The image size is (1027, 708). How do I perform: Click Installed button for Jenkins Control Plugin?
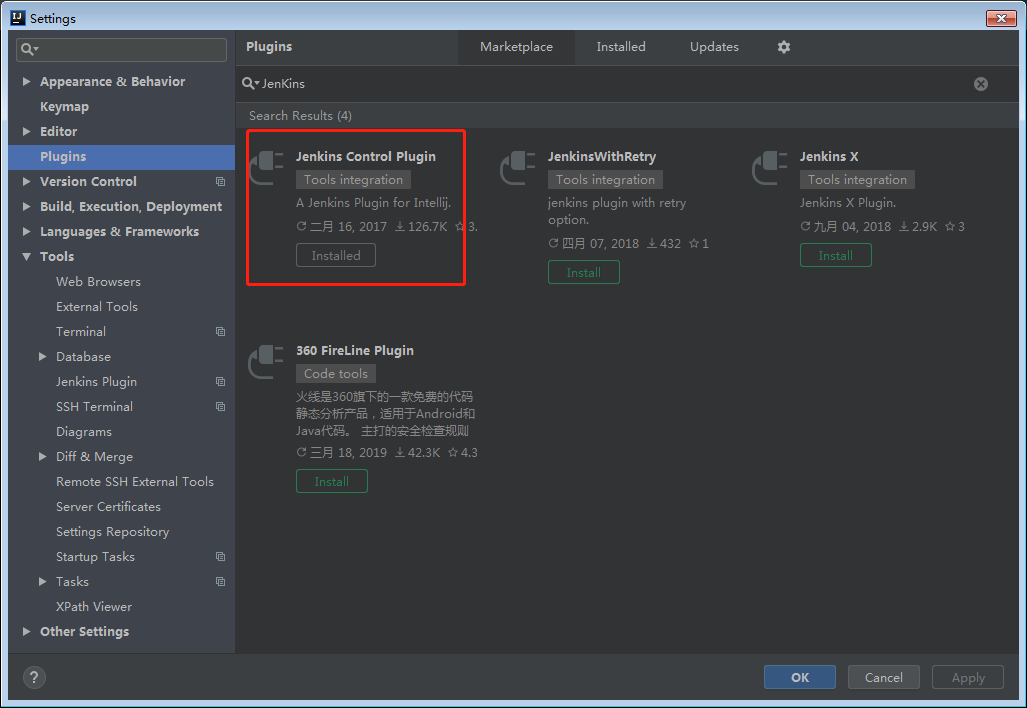[336, 255]
